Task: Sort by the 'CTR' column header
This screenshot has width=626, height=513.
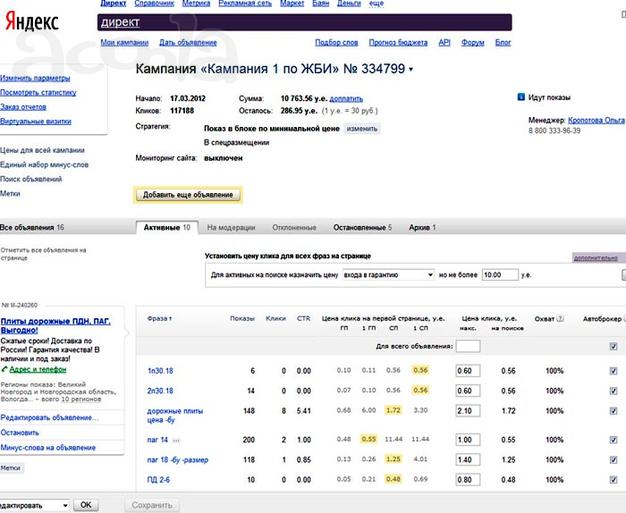Action: click(x=303, y=319)
